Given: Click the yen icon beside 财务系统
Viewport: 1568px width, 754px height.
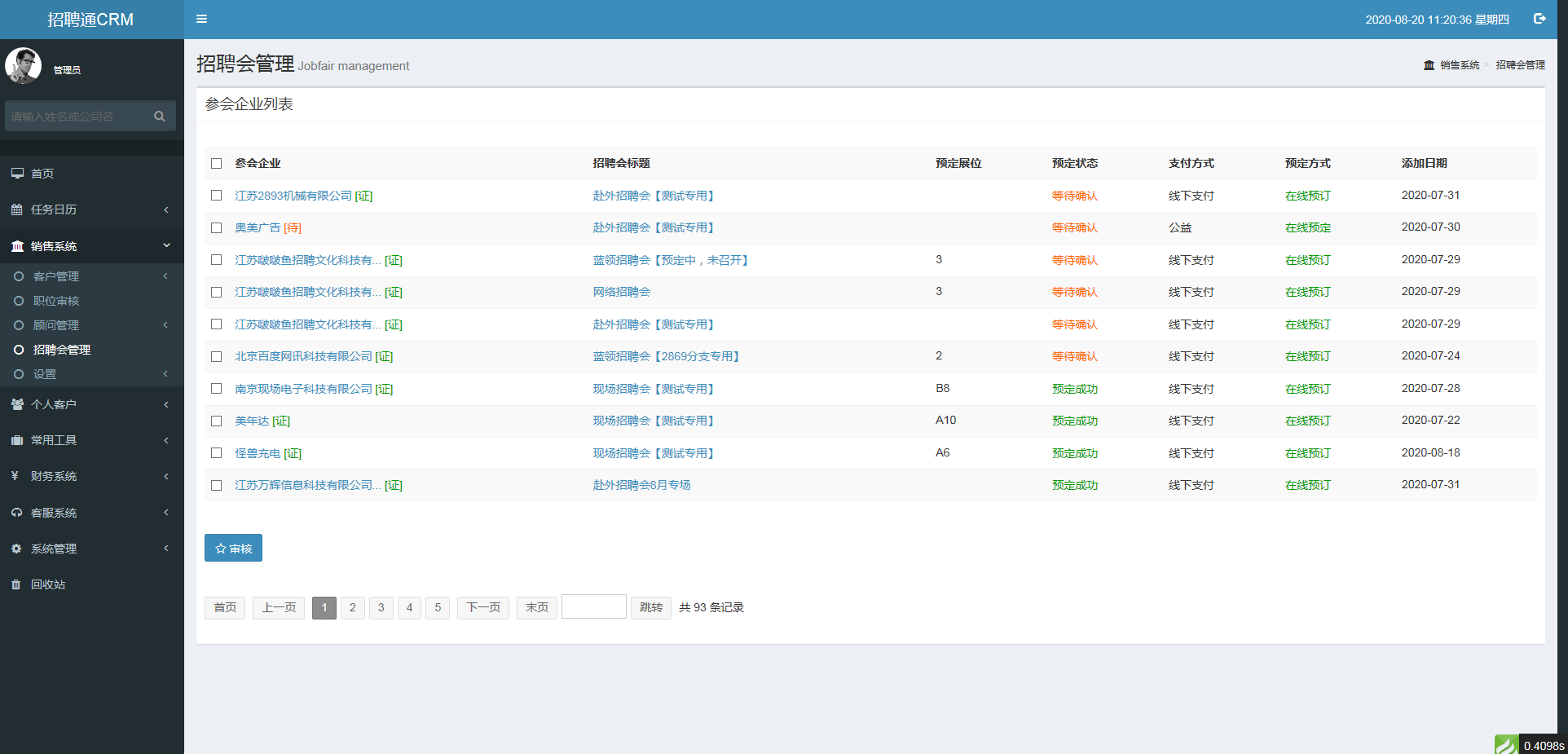Looking at the screenshot, I should coord(15,476).
